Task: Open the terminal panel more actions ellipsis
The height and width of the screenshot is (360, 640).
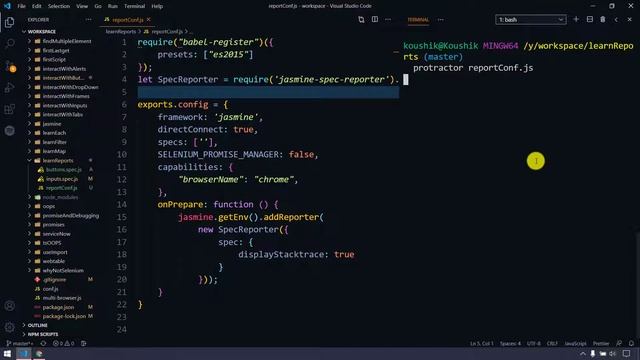Action: [x=441, y=20]
